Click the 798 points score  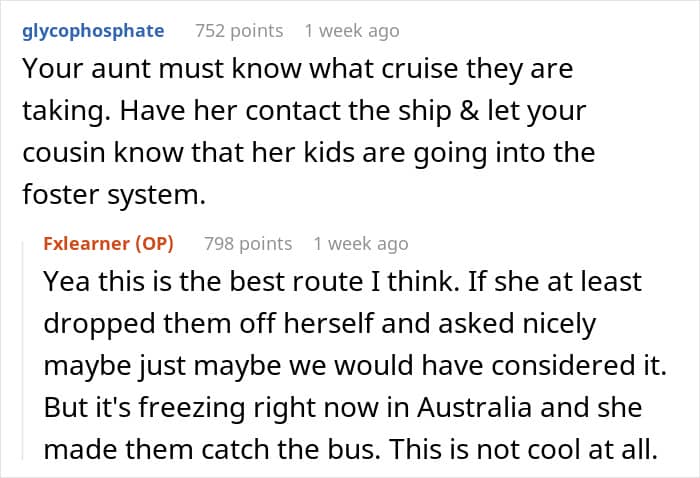248,244
